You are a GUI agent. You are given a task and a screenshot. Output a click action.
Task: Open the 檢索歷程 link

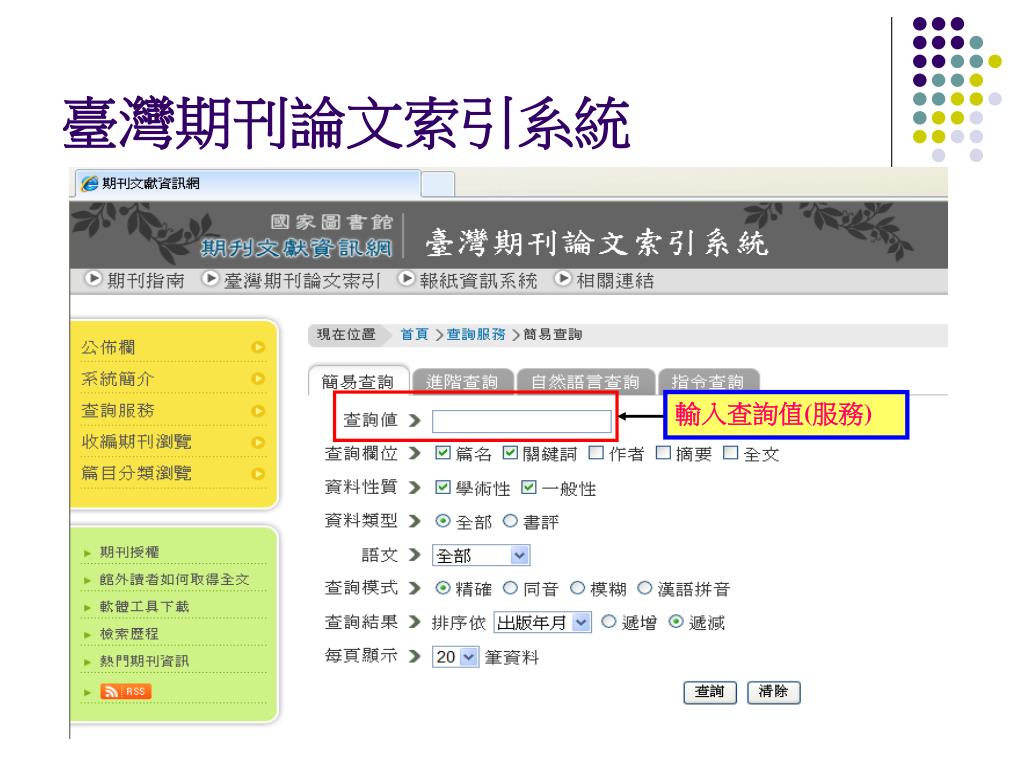point(129,634)
